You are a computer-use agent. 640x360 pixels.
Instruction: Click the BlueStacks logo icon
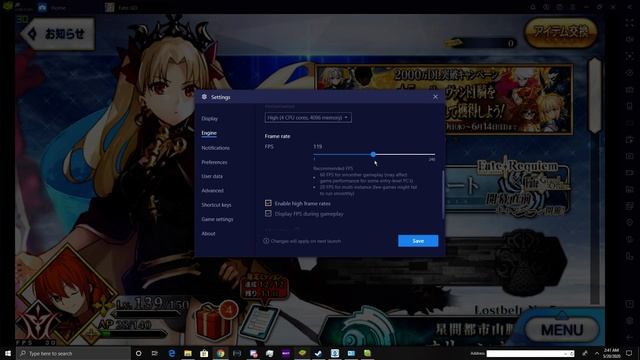pyautogui.click(x=7, y=7)
